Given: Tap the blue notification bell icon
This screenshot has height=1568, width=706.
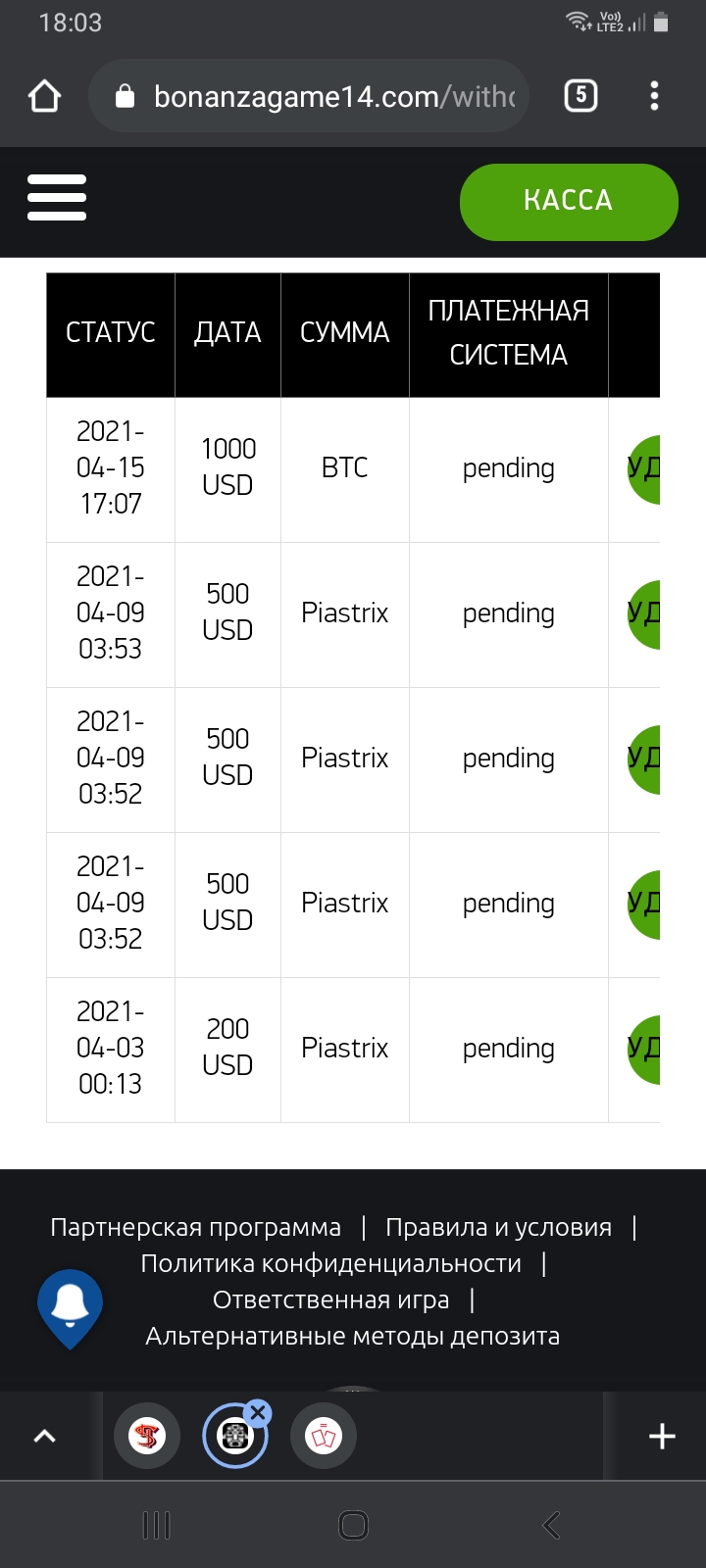Looking at the screenshot, I should pos(70,1308).
